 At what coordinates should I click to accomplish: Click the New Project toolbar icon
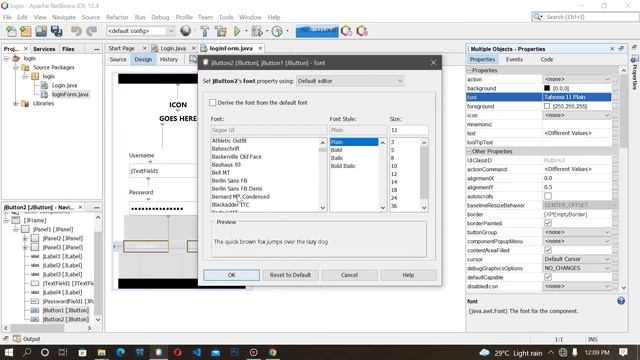[x=26, y=31]
